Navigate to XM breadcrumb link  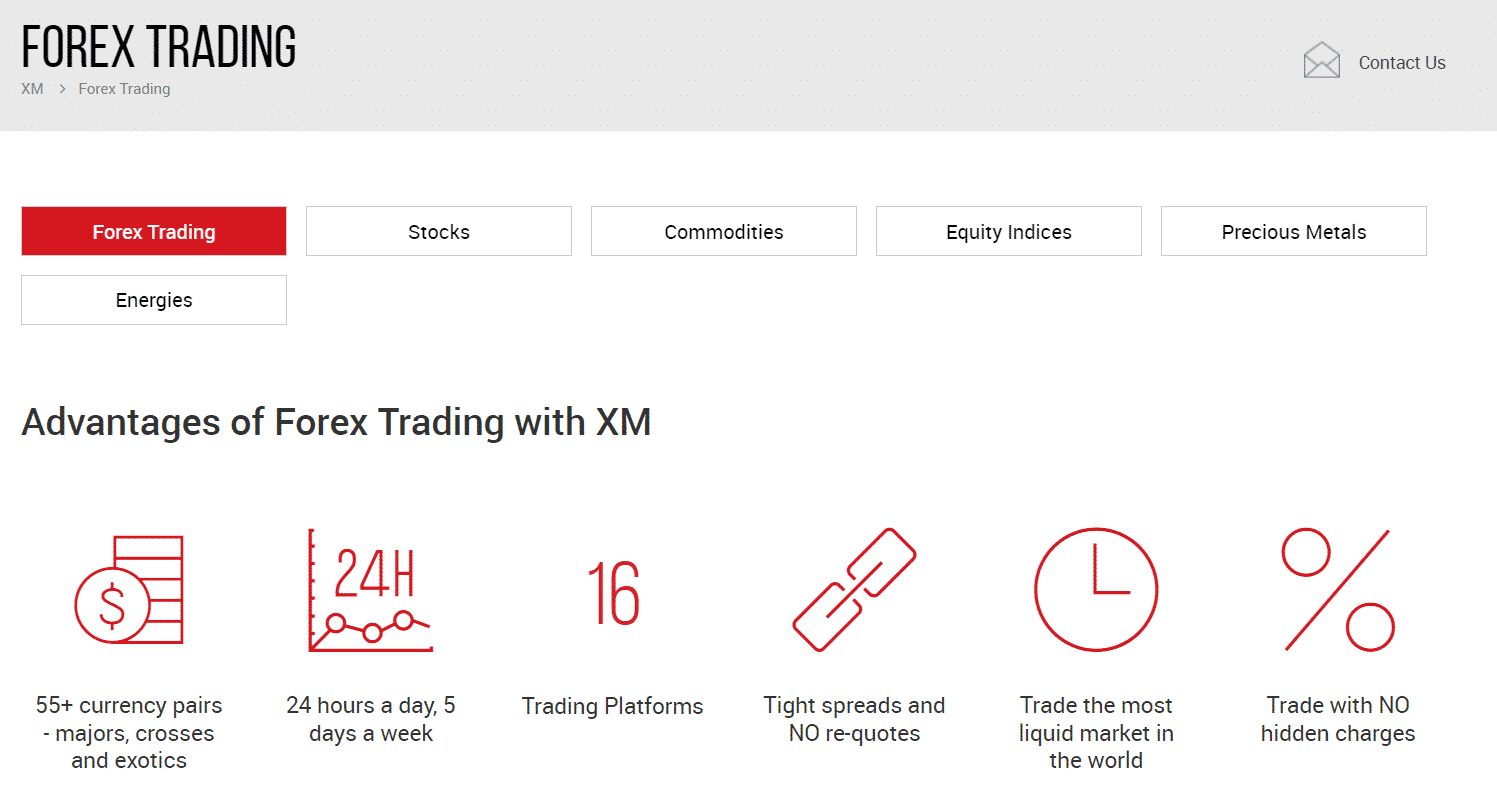click(32, 88)
